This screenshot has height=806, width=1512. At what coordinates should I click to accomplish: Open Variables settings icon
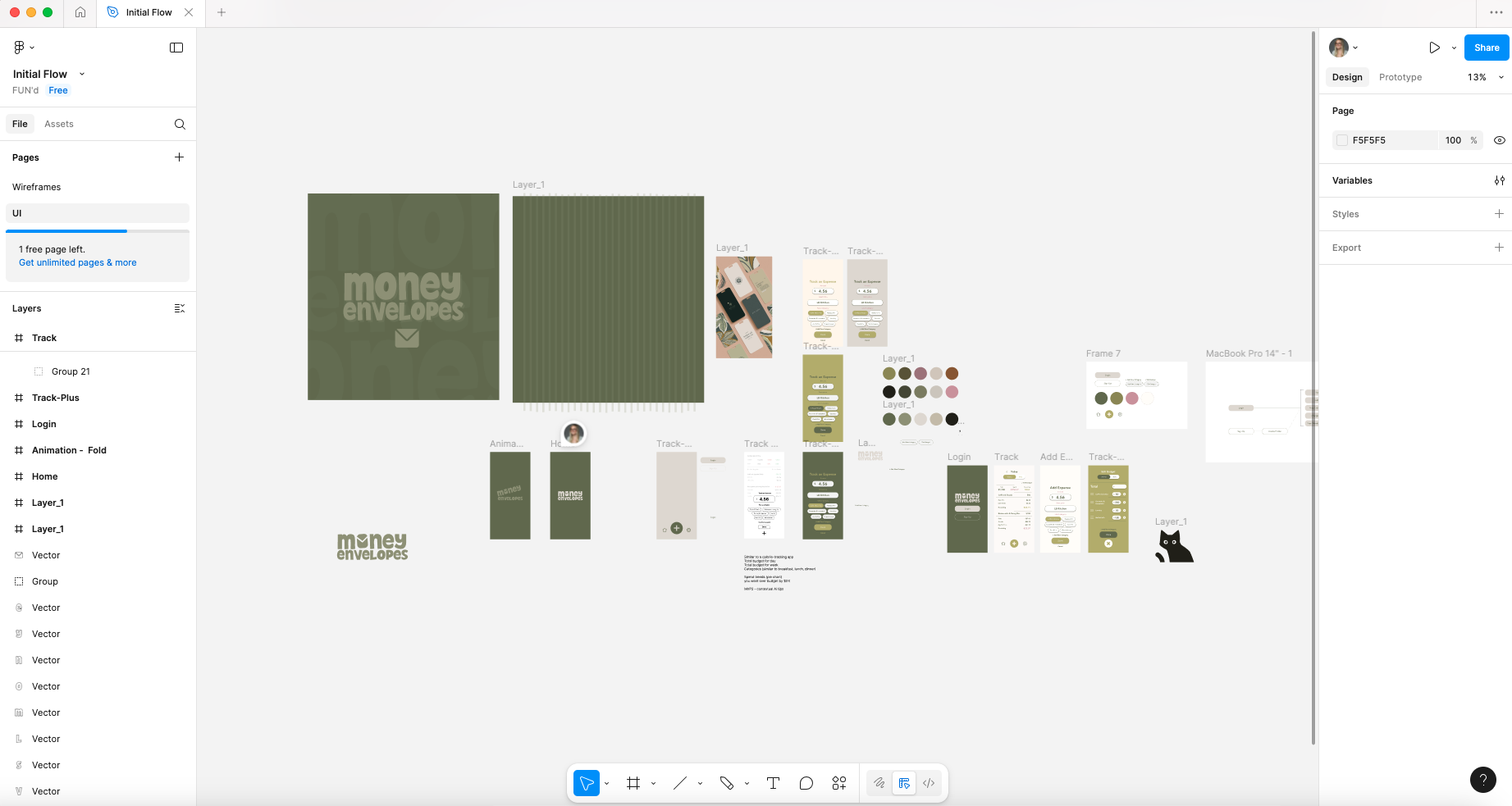(x=1499, y=180)
